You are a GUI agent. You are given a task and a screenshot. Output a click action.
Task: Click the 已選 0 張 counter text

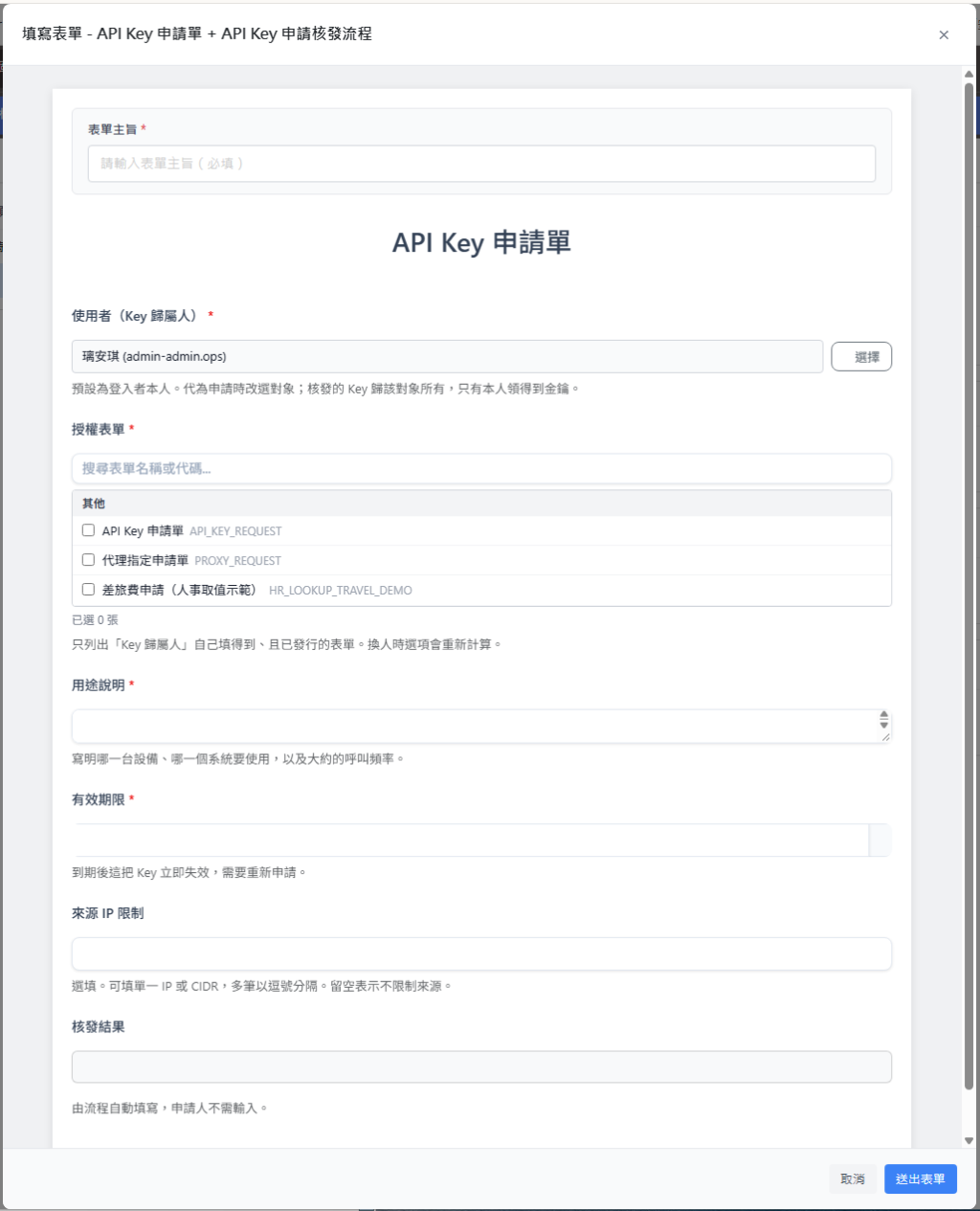[x=95, y=620]
